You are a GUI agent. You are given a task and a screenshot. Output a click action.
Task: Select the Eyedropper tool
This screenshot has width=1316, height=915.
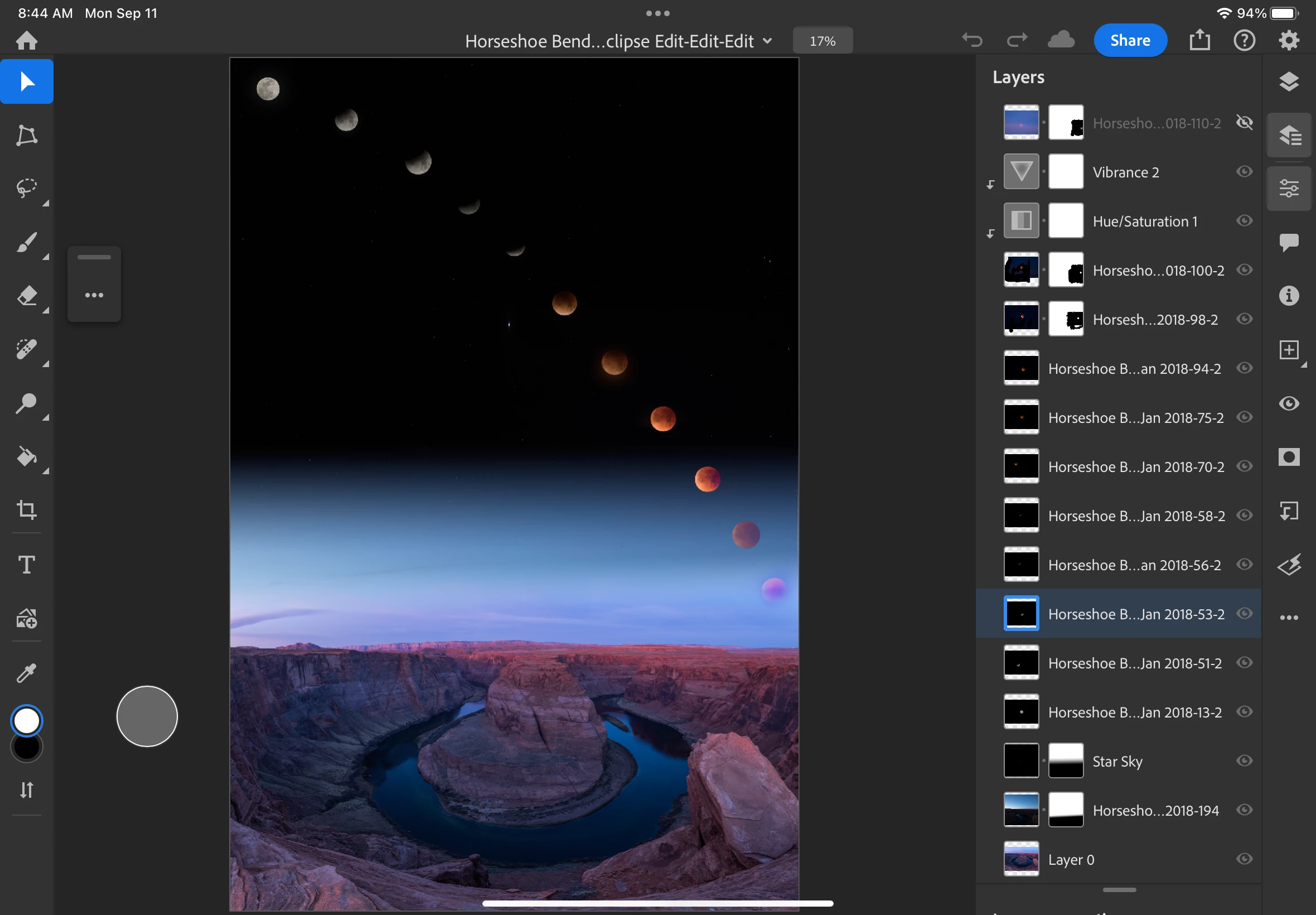click(26, 672)
